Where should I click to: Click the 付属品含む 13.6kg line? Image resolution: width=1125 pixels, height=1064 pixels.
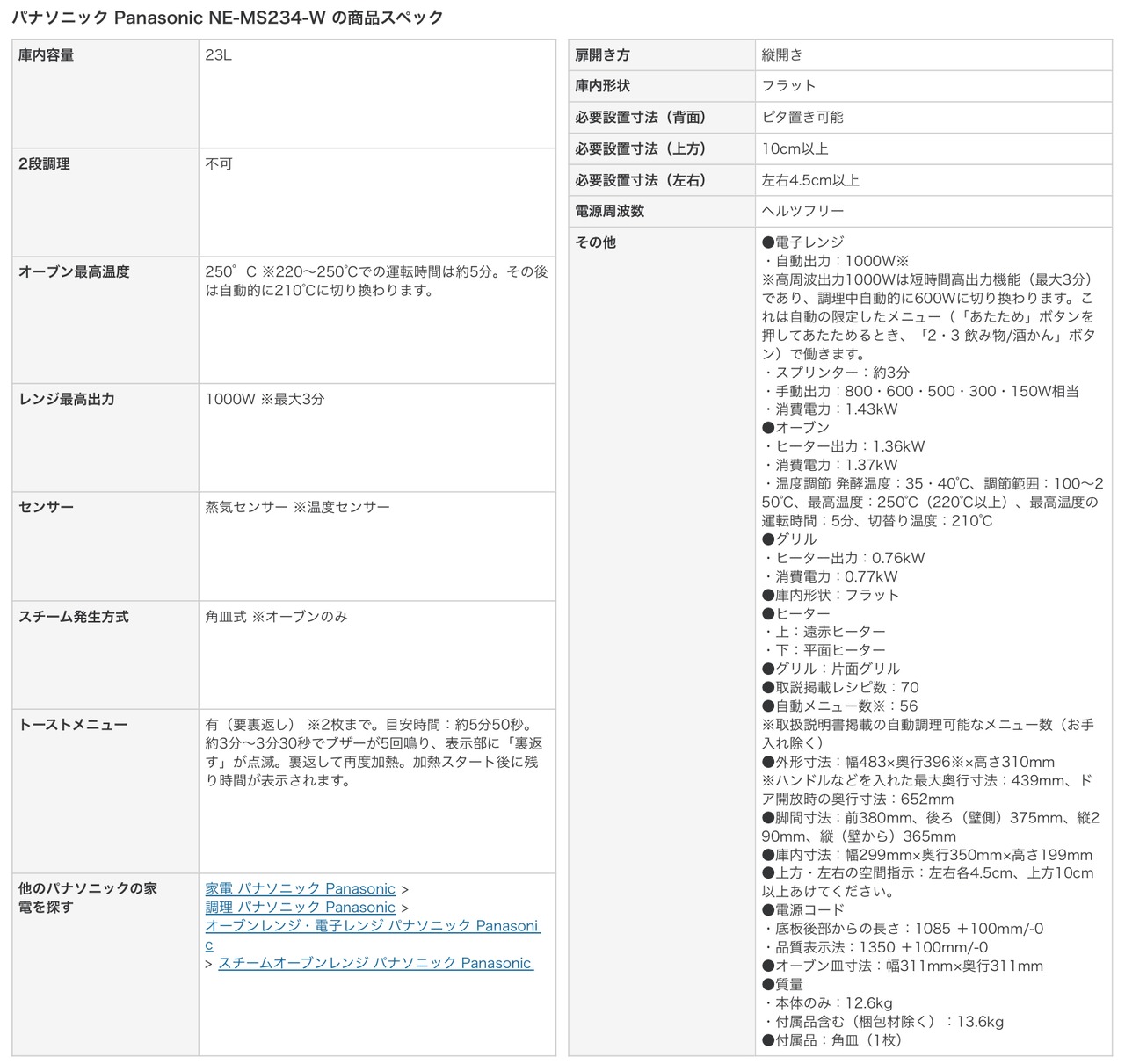pos(882,1022)
